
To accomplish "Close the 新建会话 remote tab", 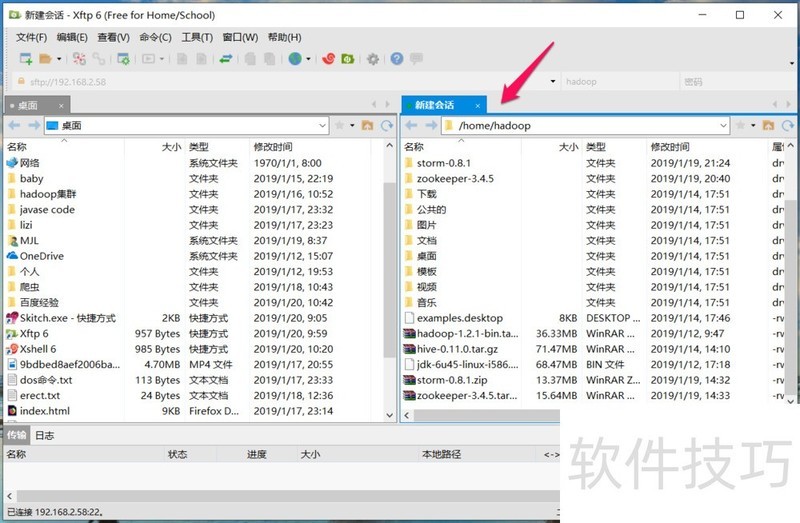I will click(478, 106).
